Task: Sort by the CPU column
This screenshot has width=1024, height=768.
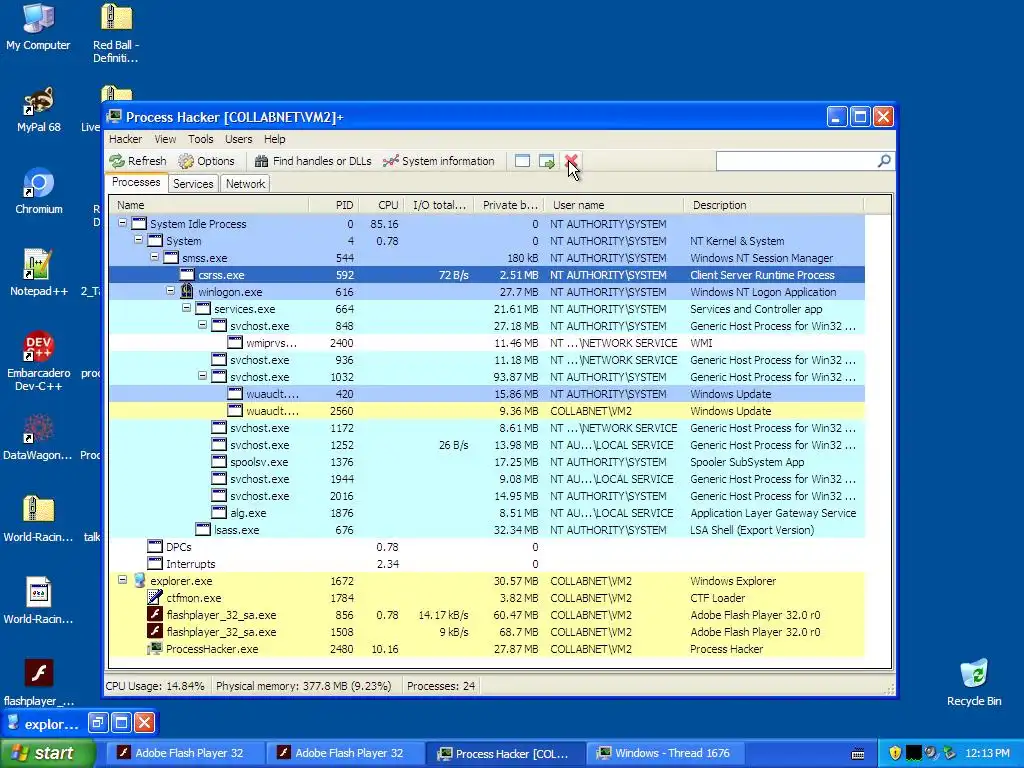Action: click(381, 205)
